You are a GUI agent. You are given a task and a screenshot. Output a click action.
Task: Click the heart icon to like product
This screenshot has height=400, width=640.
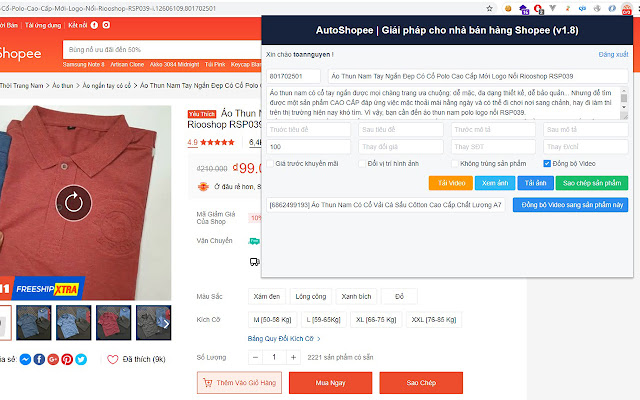tap(112, 359)
